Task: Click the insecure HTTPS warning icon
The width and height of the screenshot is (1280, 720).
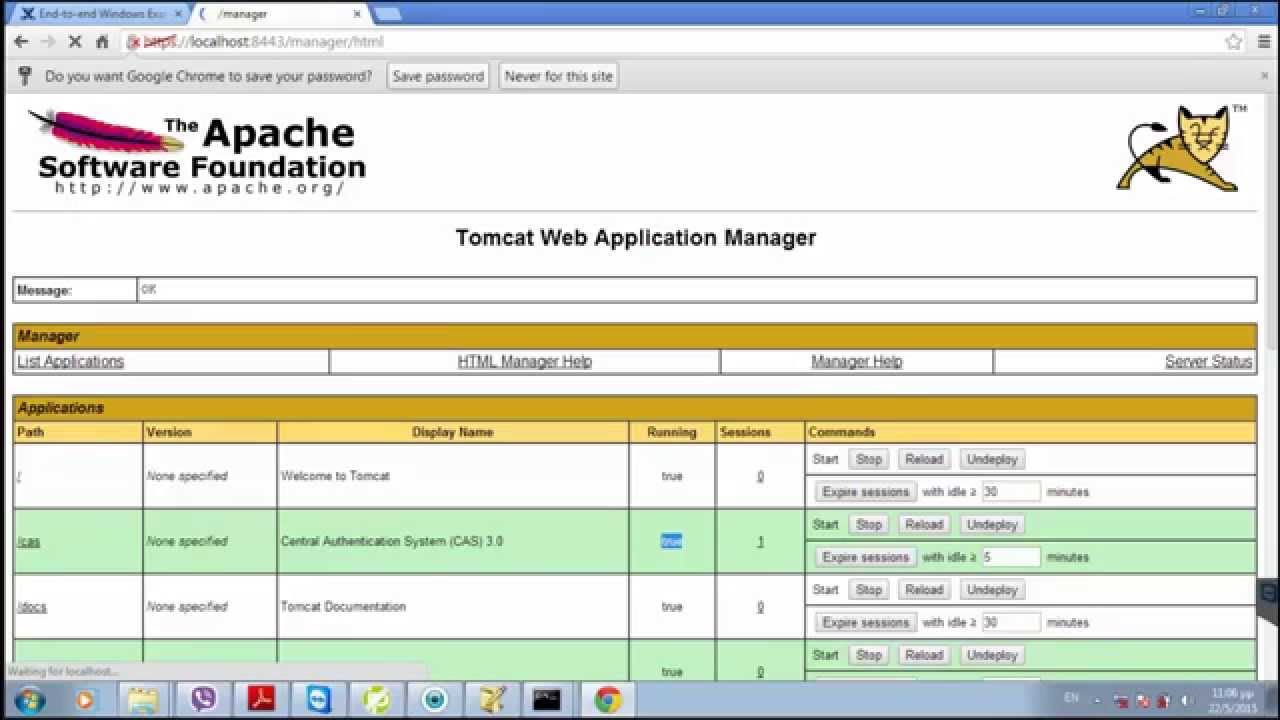Action: coord(134,42)
